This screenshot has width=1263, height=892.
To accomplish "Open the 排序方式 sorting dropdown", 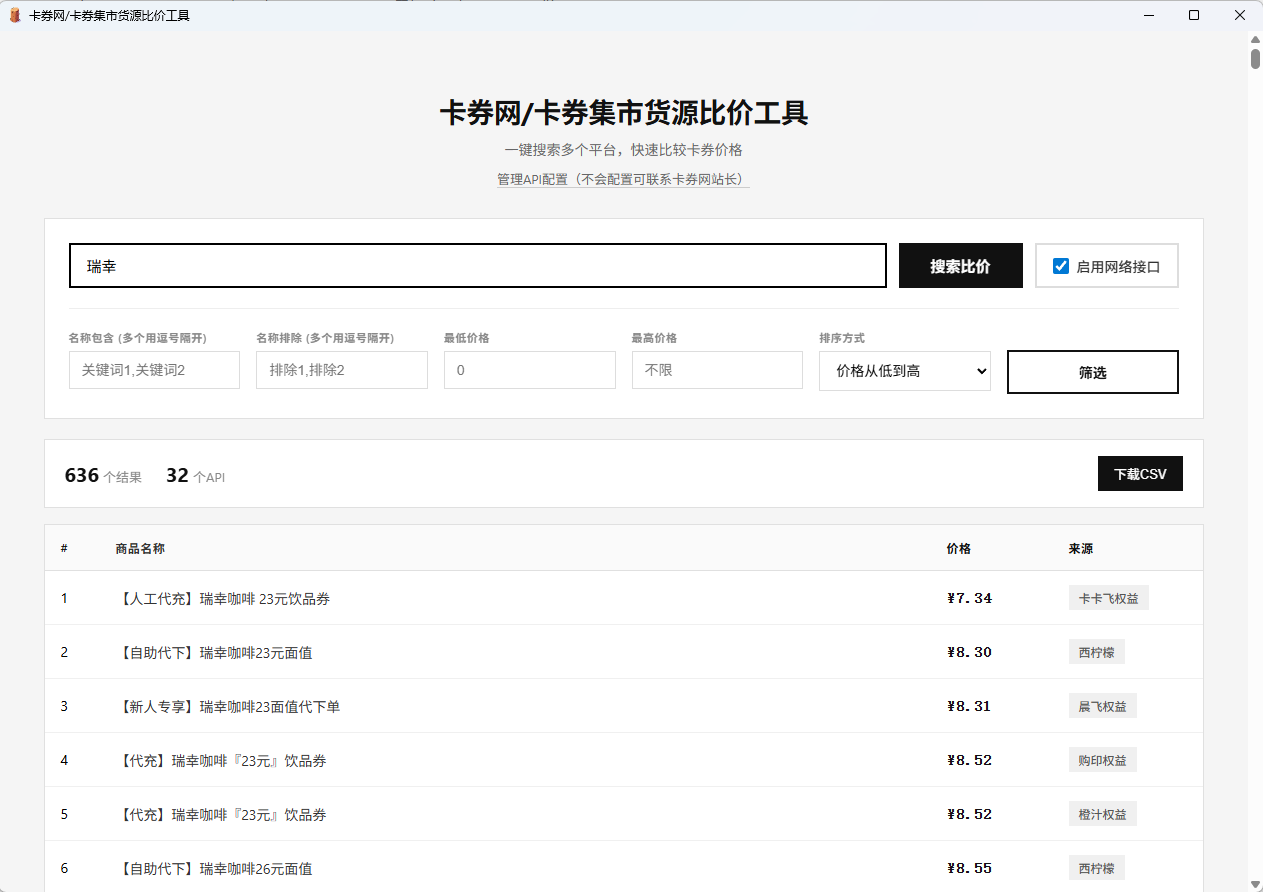I will coord(904,371).
